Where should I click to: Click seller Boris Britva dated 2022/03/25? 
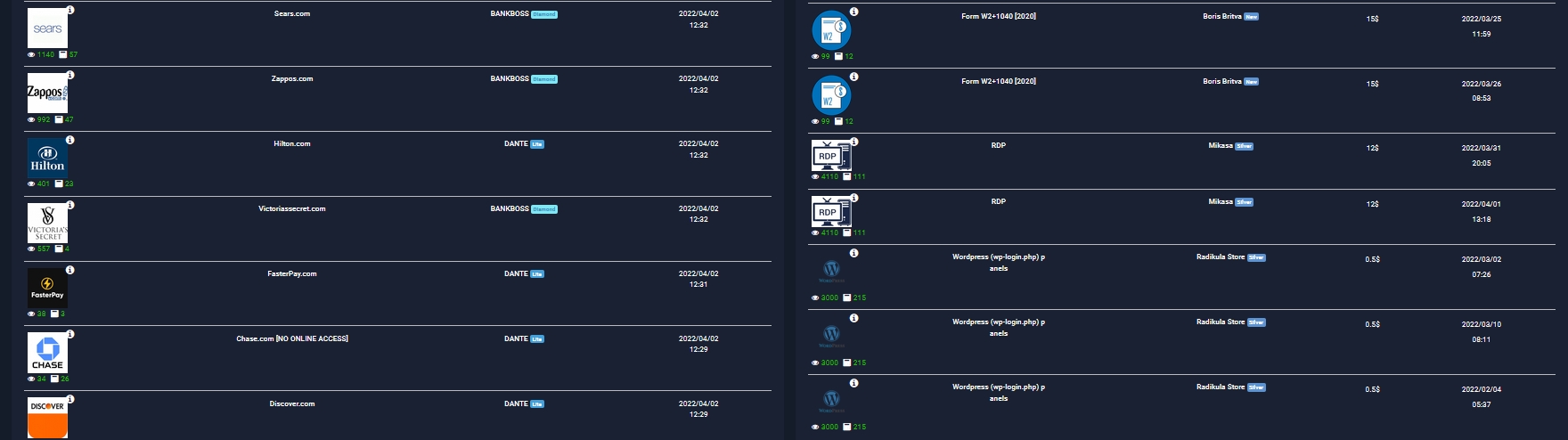click(1222, 16)
